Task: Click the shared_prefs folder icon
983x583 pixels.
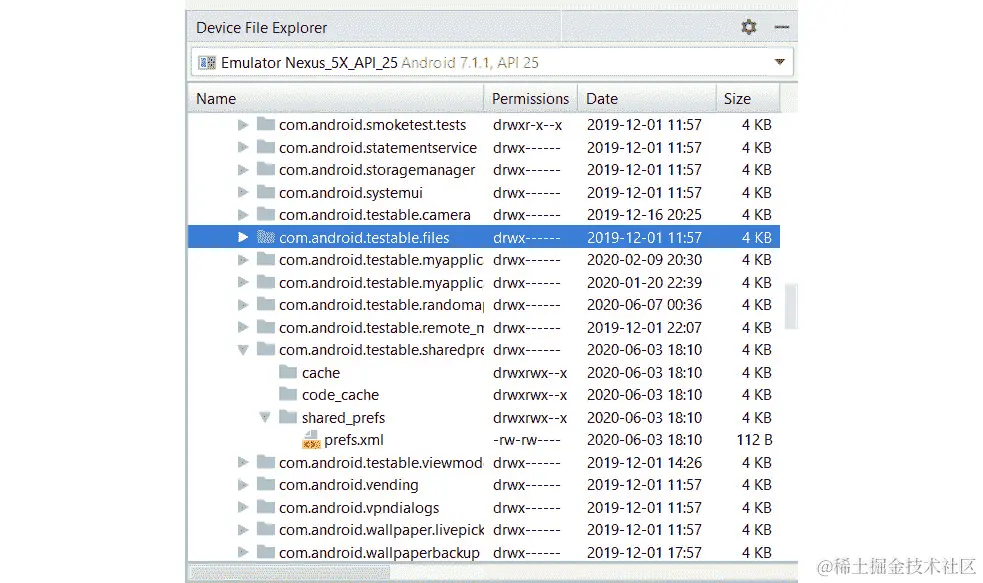Action: (x=288, y=417)
